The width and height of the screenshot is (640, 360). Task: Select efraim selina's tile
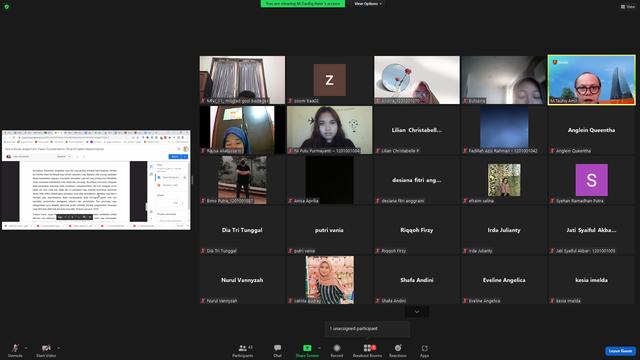coord(504,180)
